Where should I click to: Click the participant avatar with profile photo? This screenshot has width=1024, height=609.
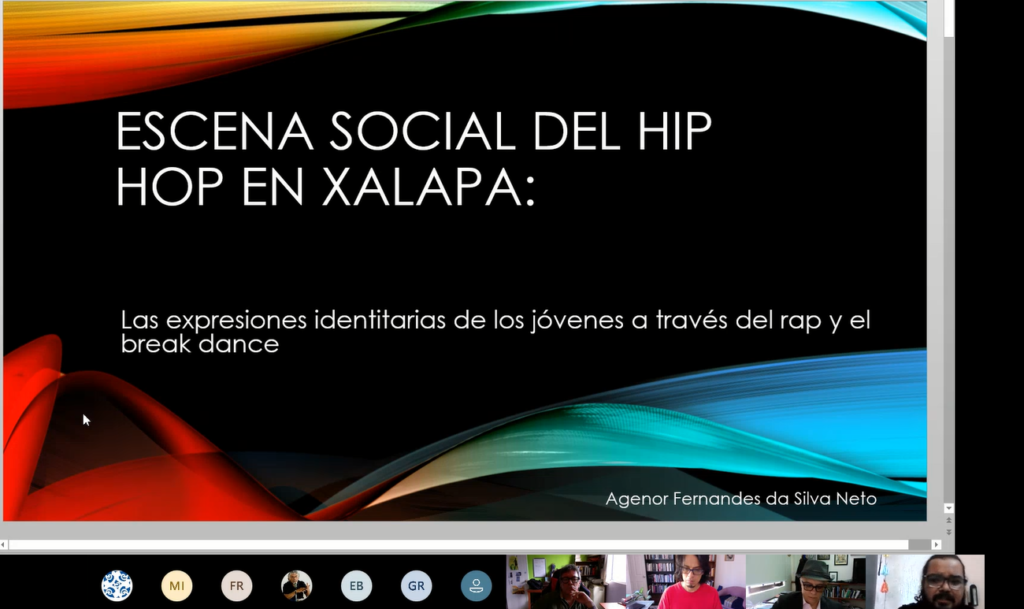296,585
